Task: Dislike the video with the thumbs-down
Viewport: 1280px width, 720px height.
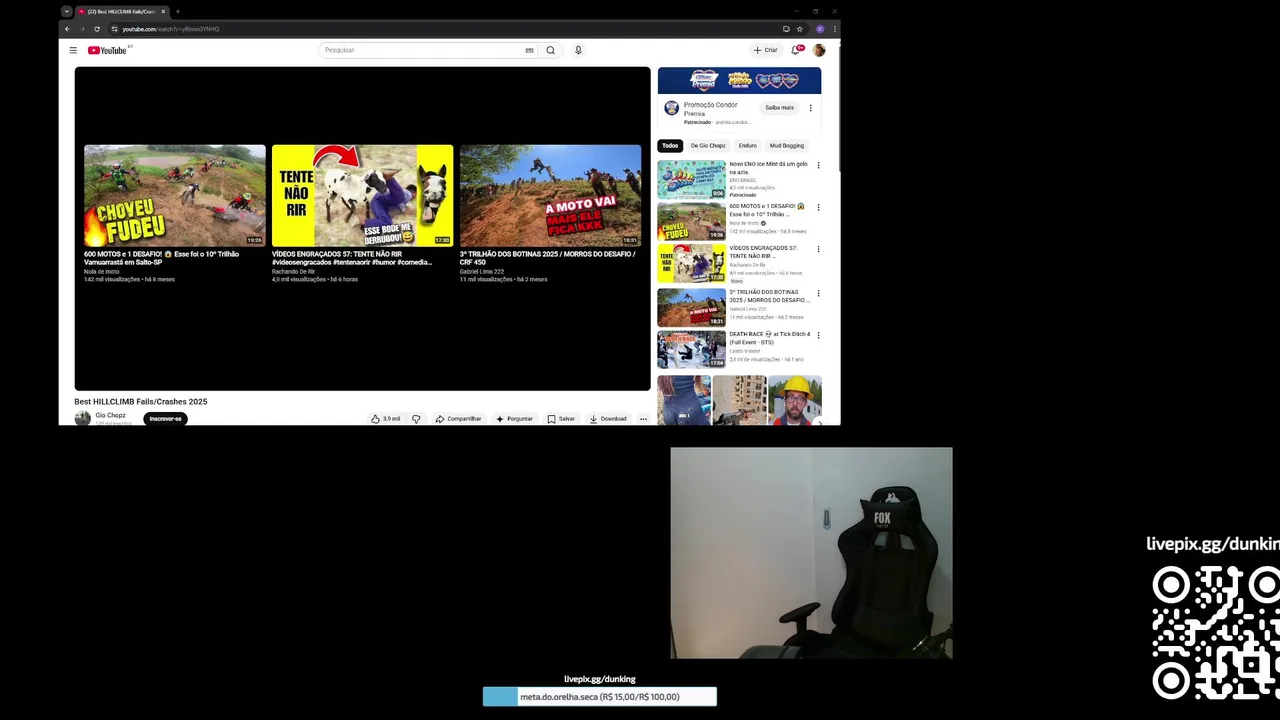Action: point(416,419)
